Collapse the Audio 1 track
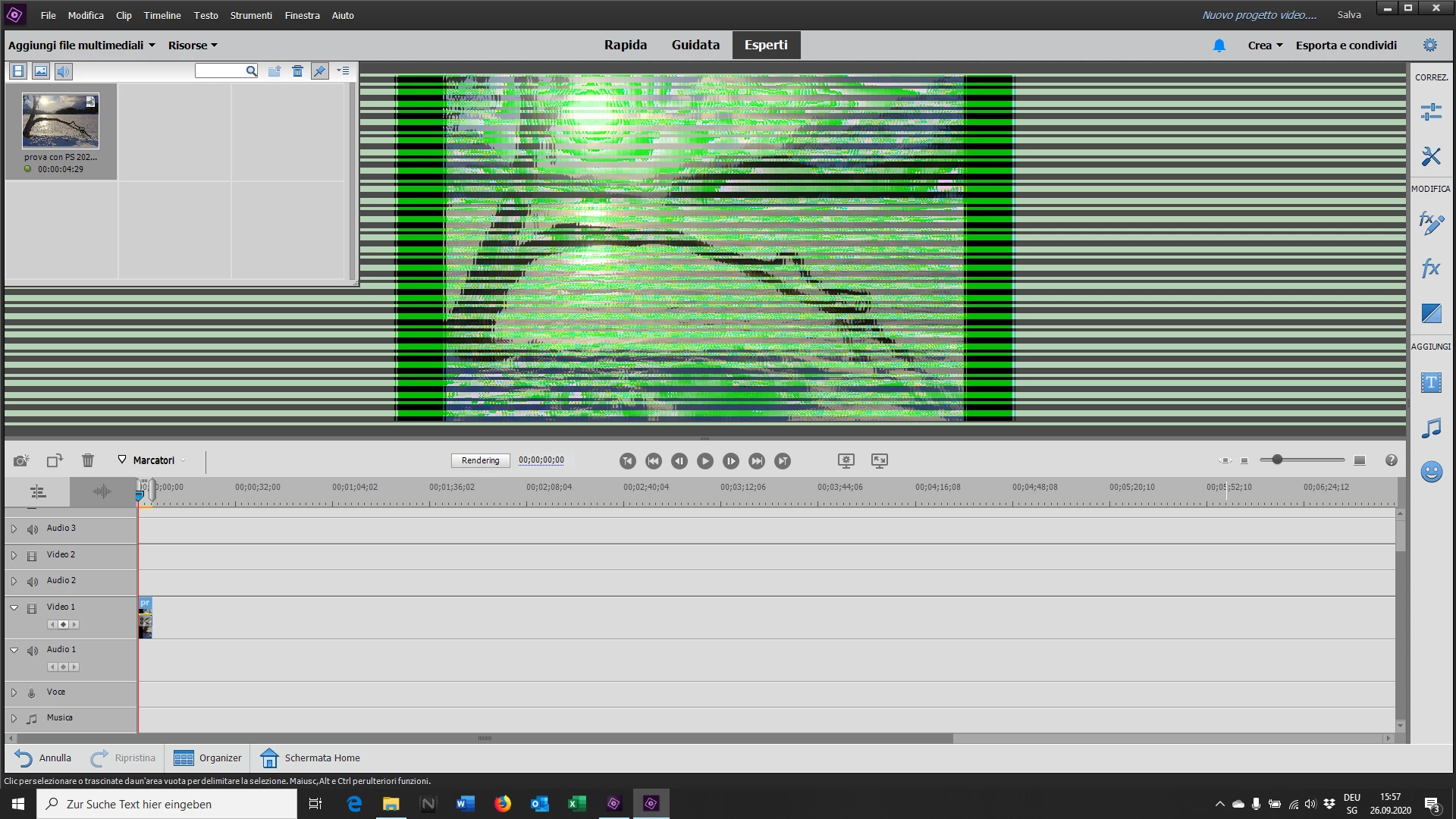1456x819 pixels. [14, 650]
